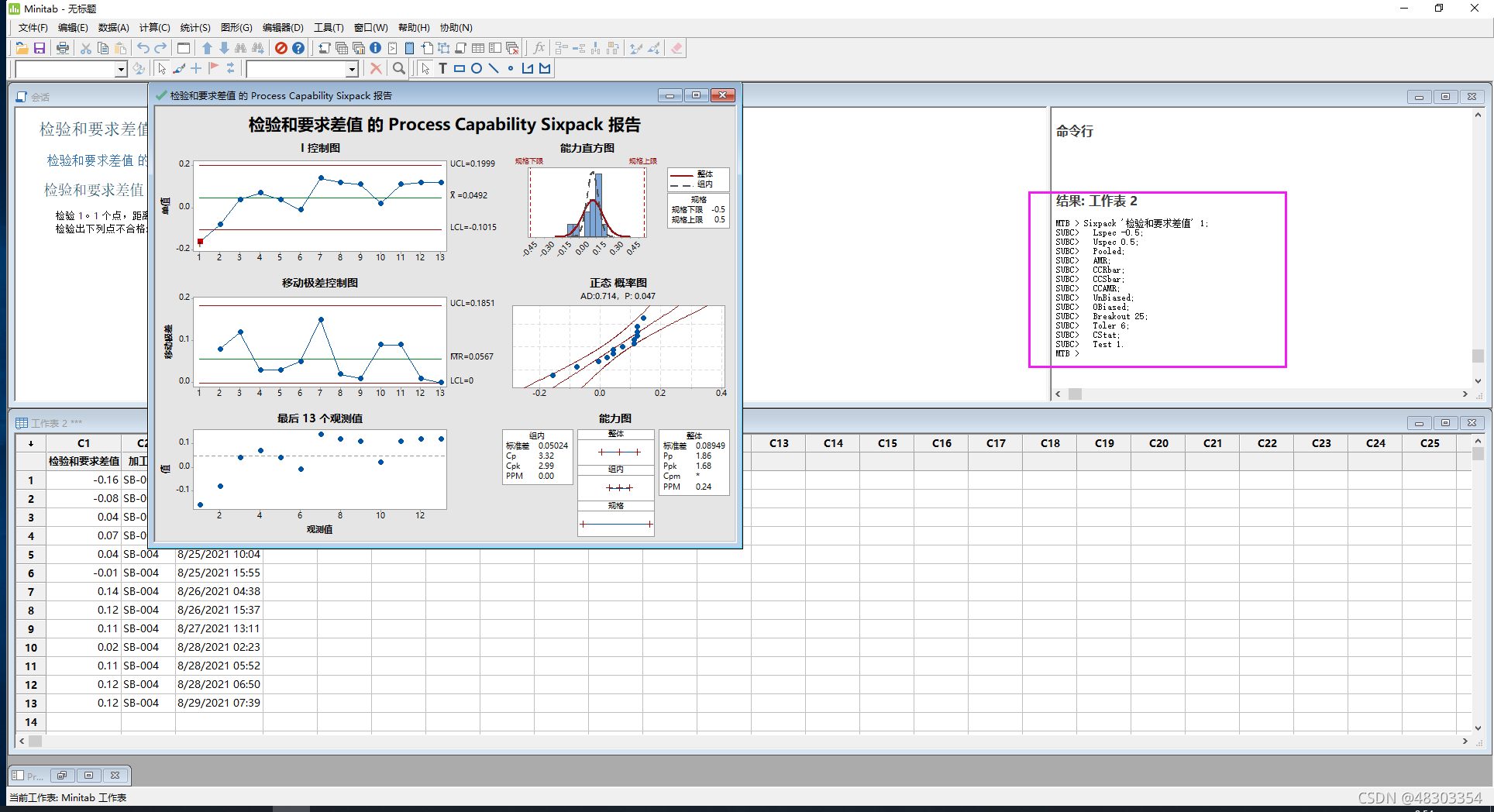Click the 命令行 pane horizontal scrollbar

coord(1262,394)
